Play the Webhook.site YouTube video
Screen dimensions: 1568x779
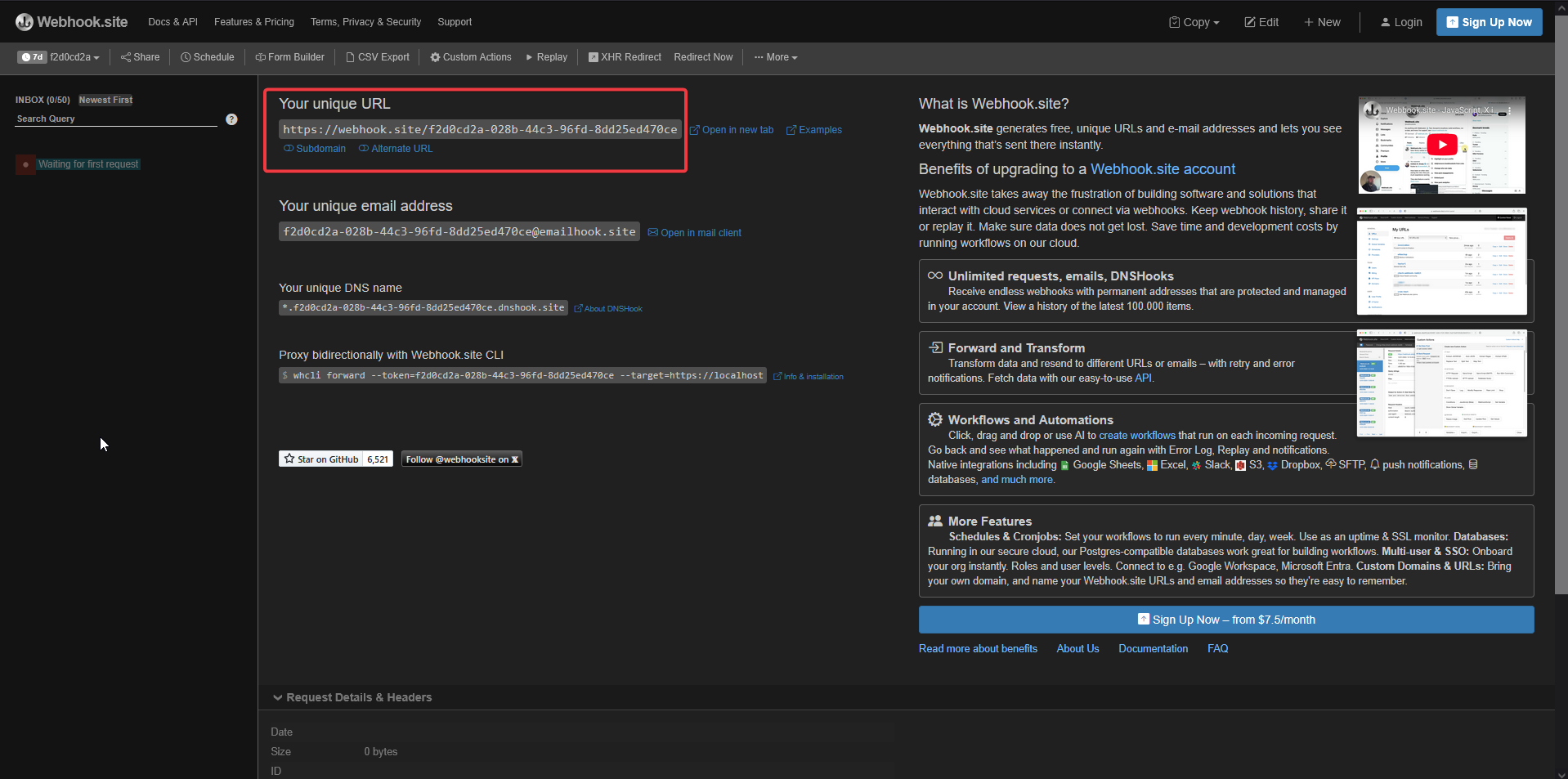[1442, 145]
